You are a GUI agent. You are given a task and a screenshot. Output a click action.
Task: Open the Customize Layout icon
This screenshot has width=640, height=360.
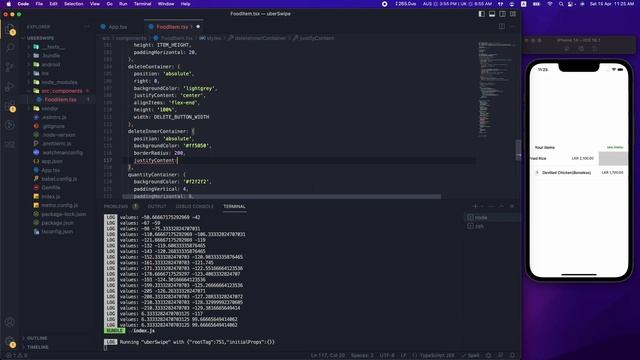click(513, 14)
